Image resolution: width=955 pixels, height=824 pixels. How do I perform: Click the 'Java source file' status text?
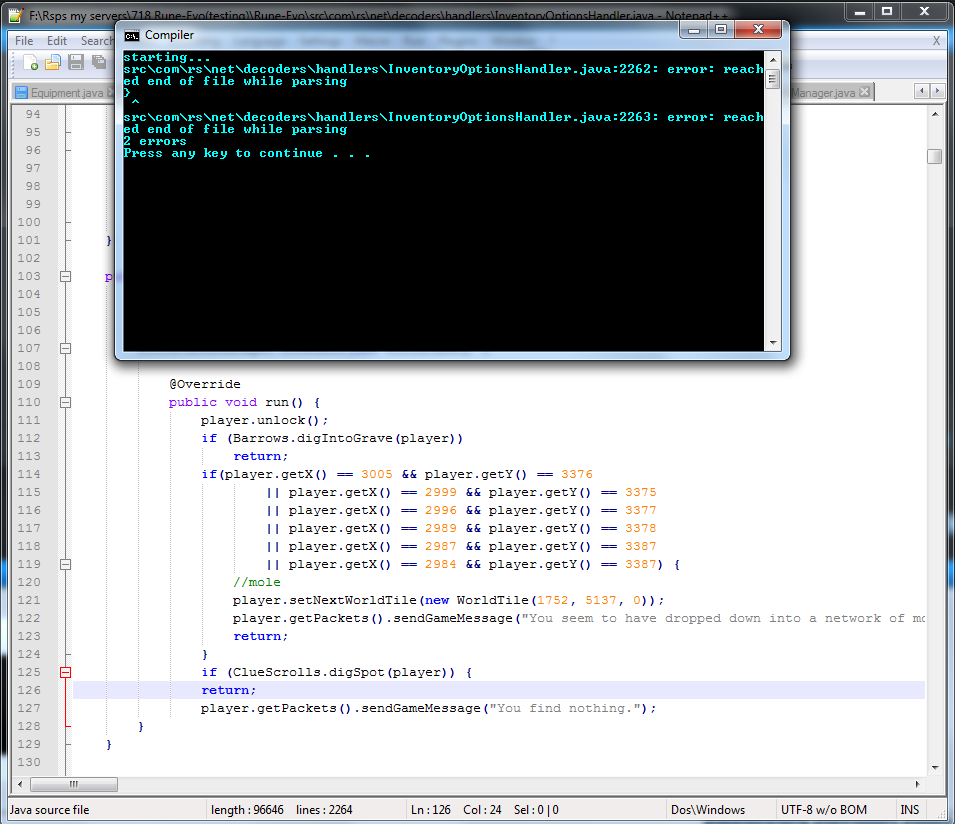click(x=49, y=810)
